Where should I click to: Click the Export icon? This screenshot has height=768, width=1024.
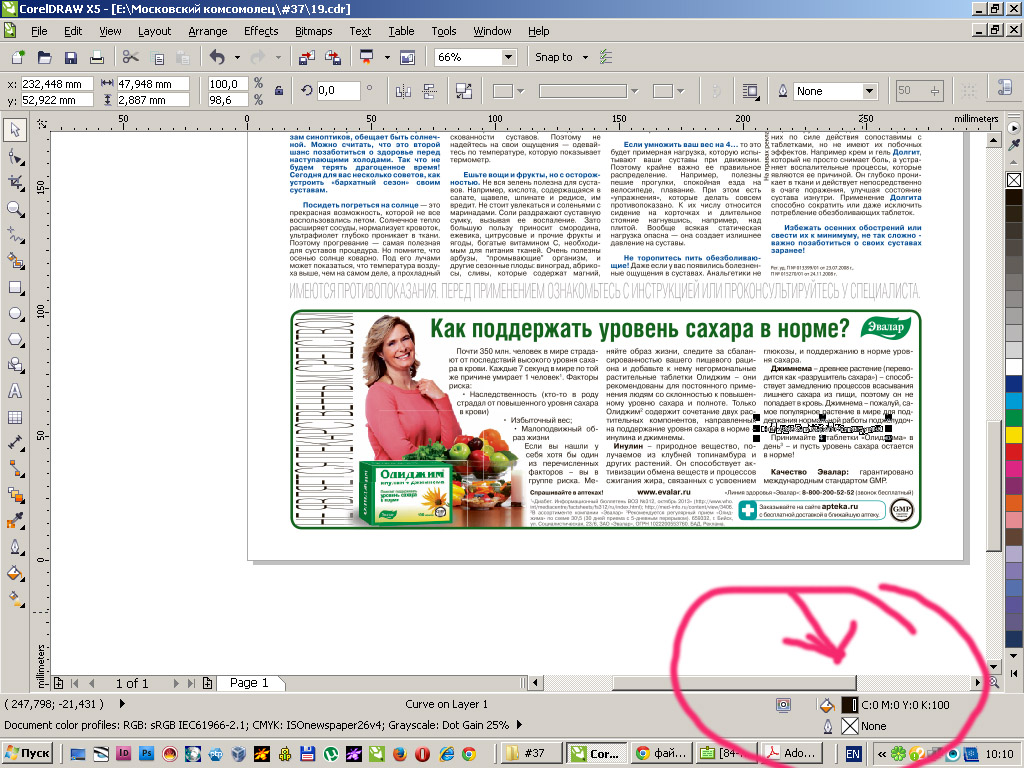point(333,57)
